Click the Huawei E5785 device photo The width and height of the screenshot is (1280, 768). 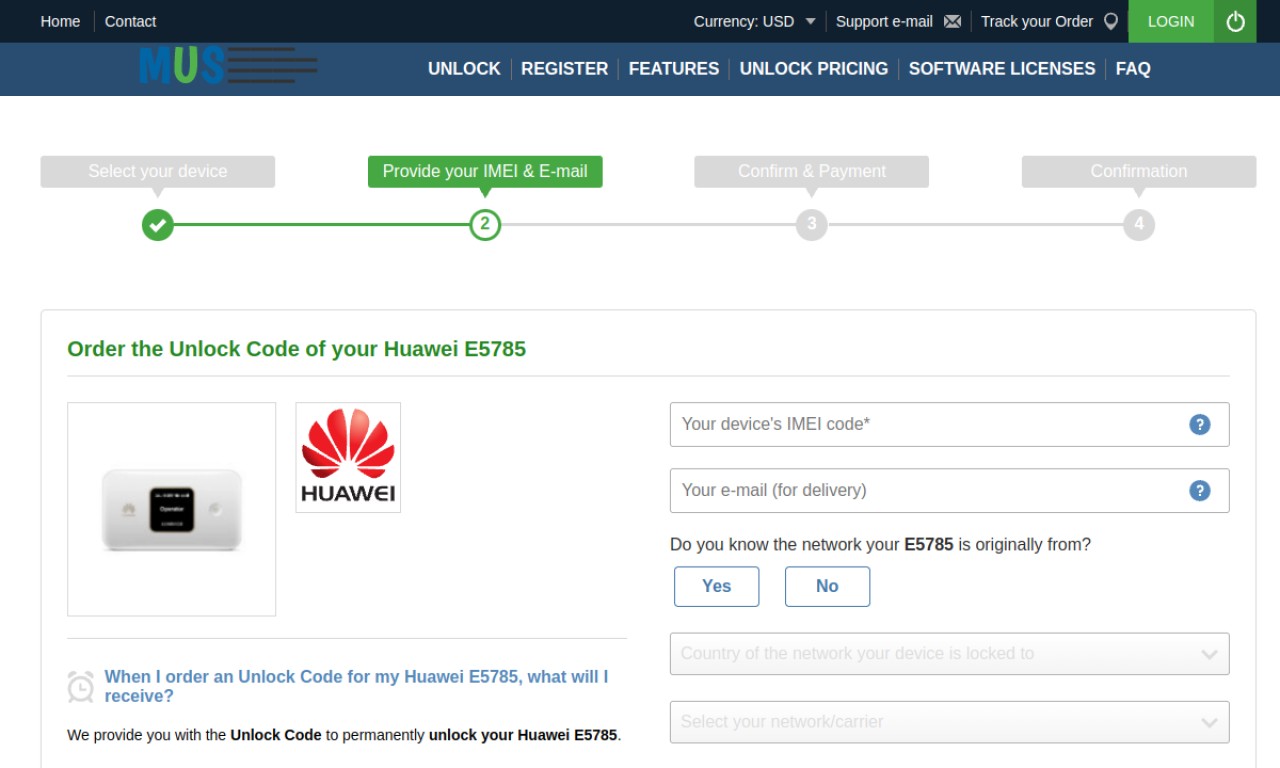point(171,509)
